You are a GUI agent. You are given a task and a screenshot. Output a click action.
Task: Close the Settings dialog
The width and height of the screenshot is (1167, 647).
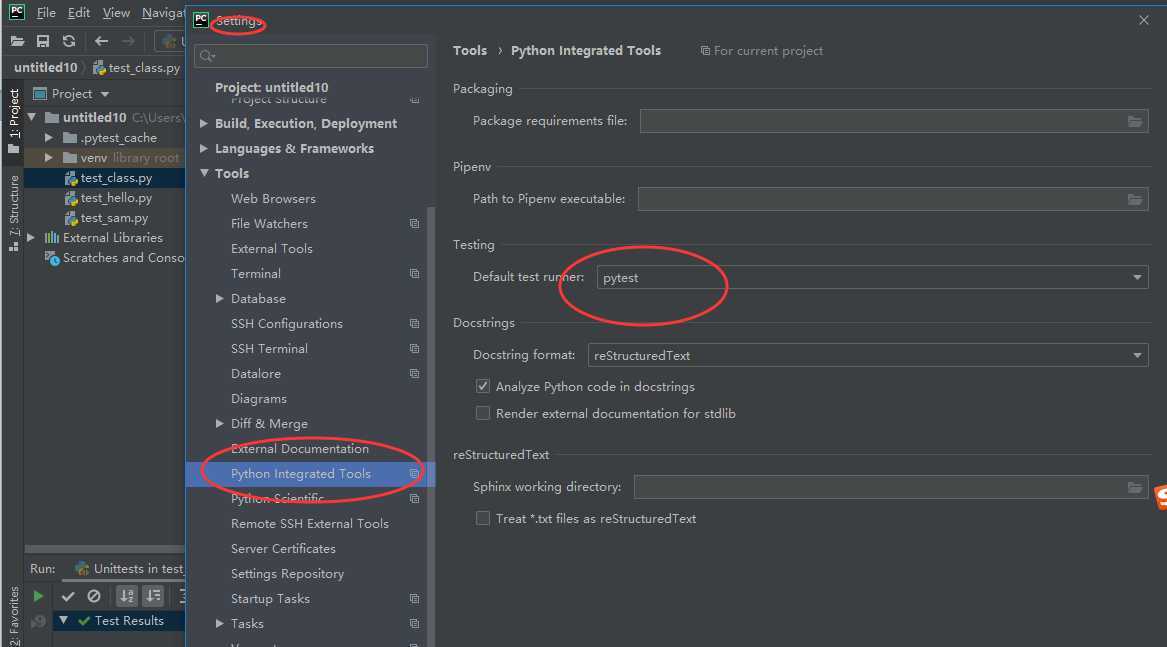click(x=1144, y=20)
